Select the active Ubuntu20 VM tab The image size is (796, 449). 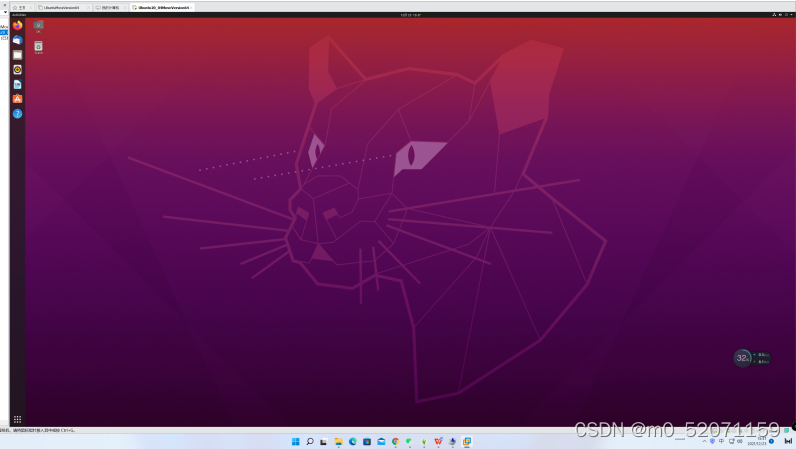point(161,8)
